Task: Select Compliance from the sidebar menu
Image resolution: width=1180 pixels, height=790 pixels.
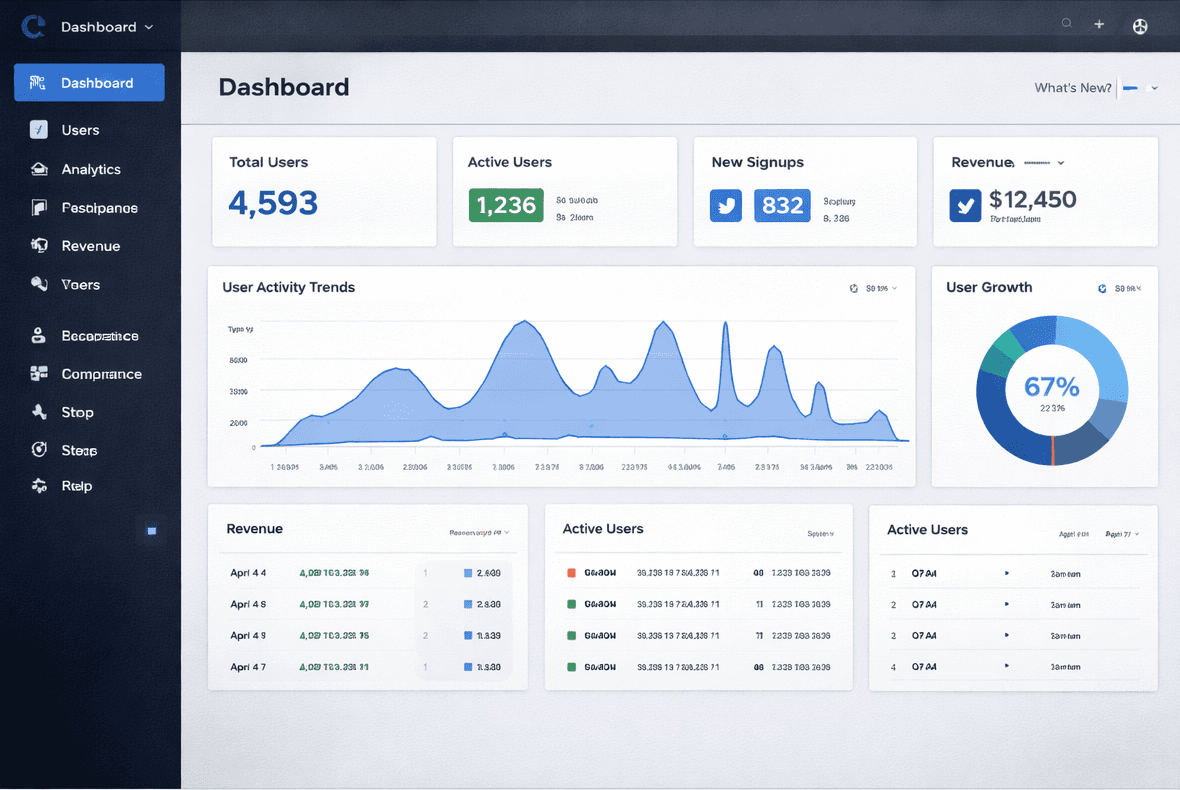Action: pos(100,374)
